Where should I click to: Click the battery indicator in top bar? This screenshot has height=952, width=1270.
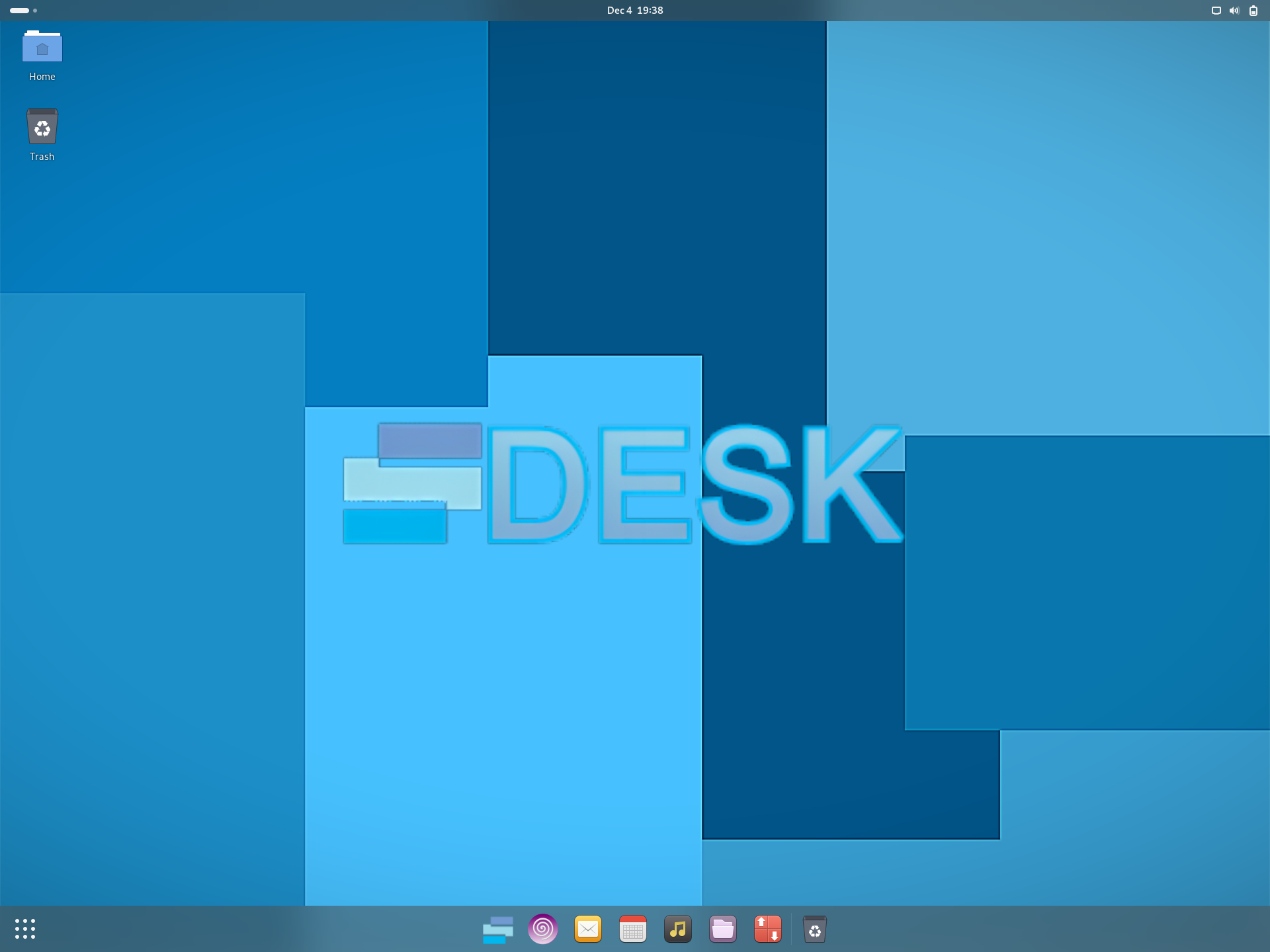[x=1253, y=11]
